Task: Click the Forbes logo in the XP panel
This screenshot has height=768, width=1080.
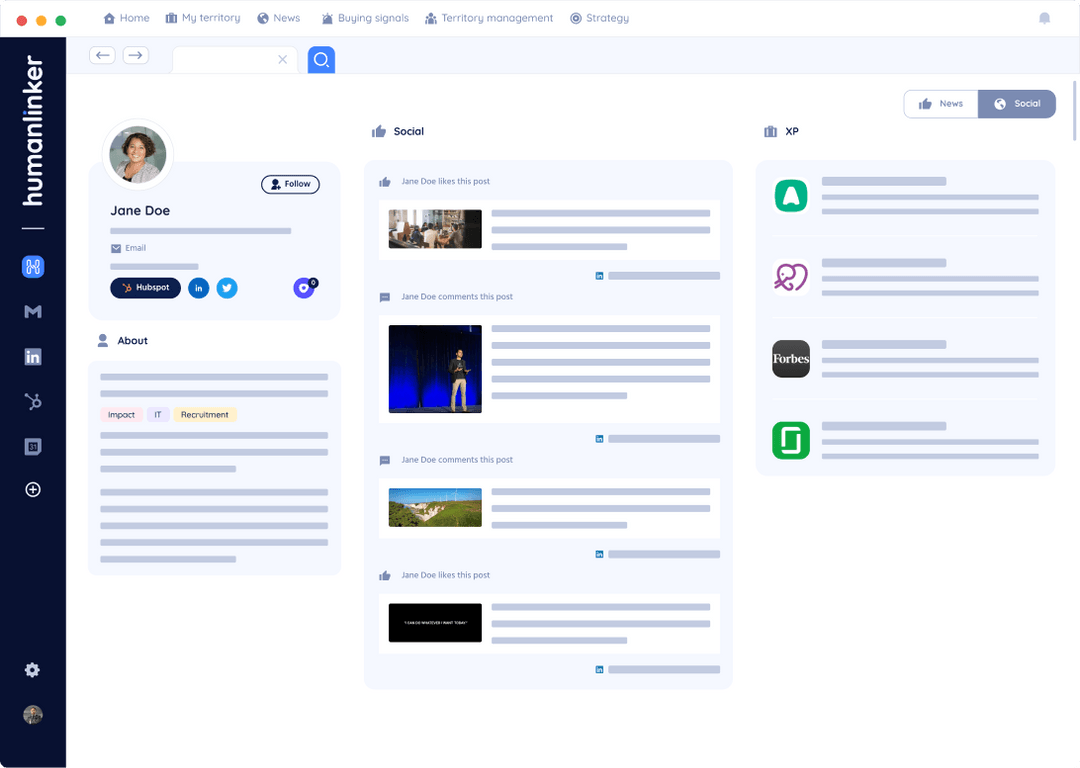Action: click(790, 359)
